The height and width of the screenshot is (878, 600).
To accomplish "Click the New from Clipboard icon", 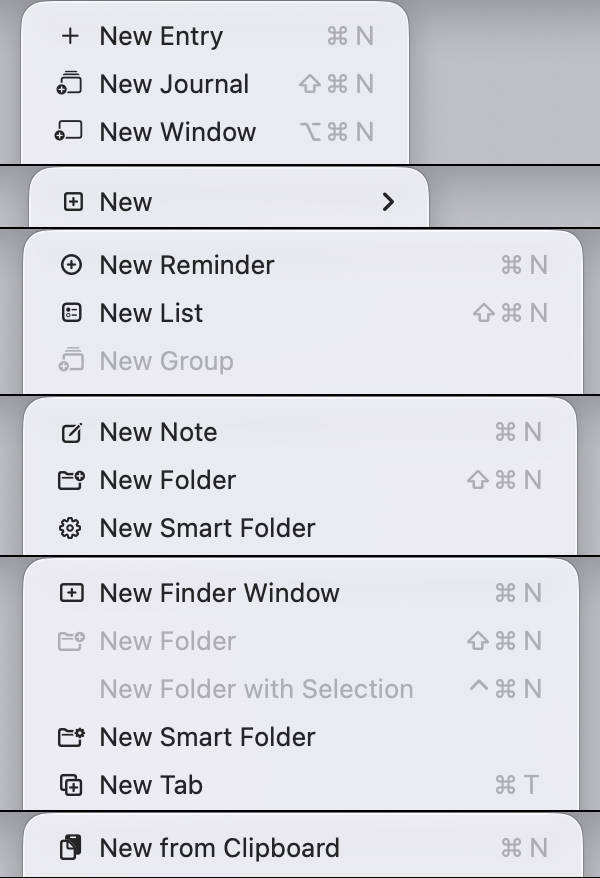I will tap(70, 848).
